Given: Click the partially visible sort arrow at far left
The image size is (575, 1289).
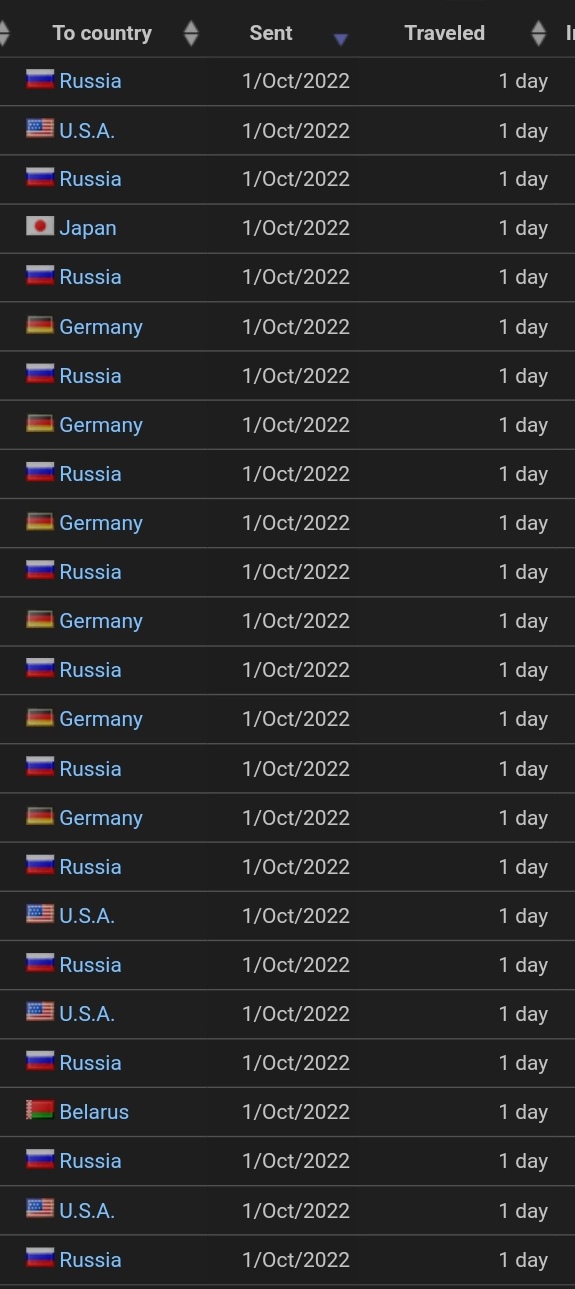Looking at the screenshot, I should click(x=4, y=34).
